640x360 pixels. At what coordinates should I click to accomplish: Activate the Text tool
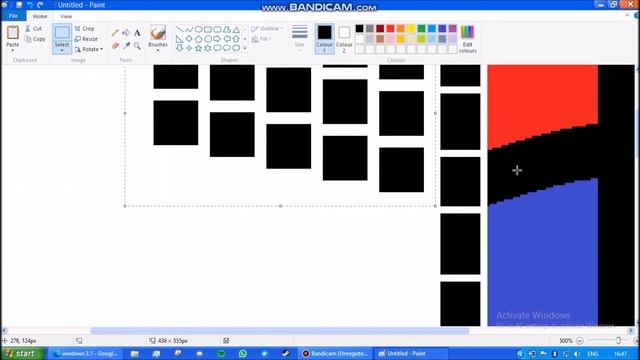point(137,33)
